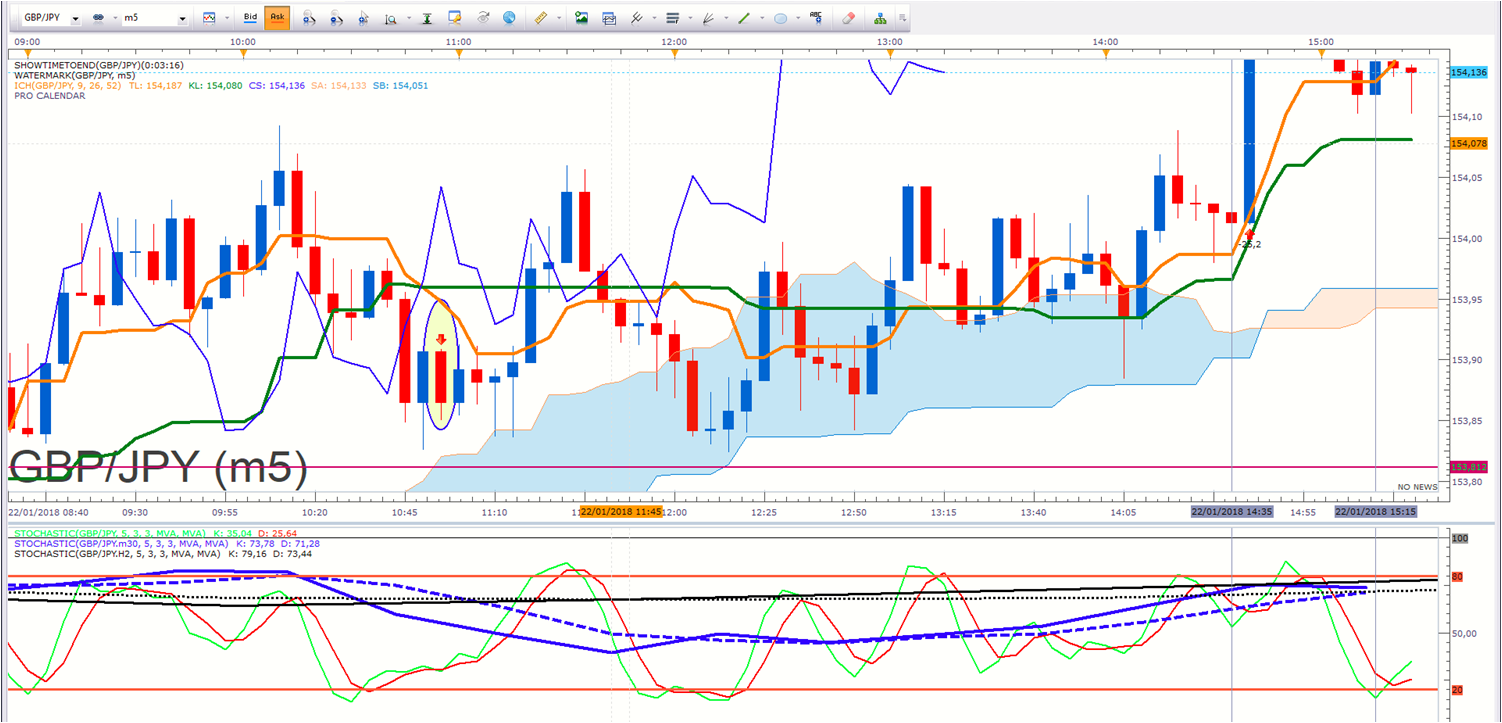Image resolution: width=1502 pixels, height=723 pixels.
Task: Click the ICH(GBP/JPY, 9, 26, 52) label
Action: (x=67, y=86)
